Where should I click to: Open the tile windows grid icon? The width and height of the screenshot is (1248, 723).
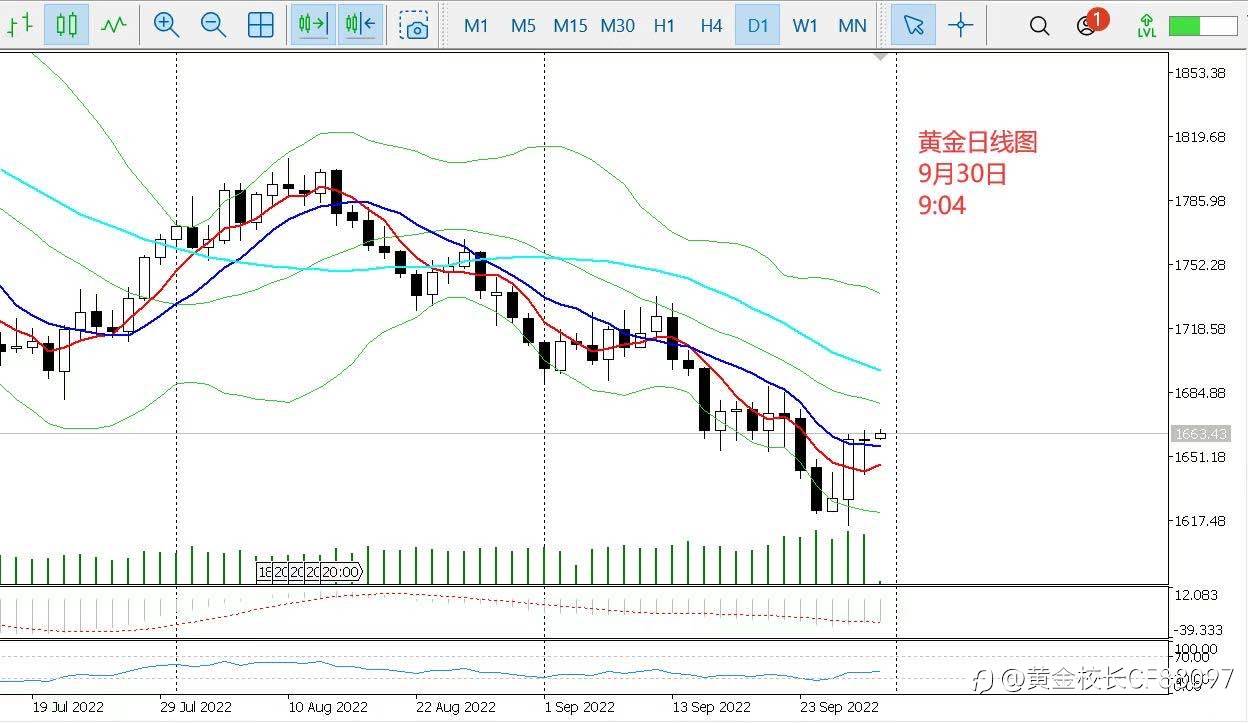(260, 25)
